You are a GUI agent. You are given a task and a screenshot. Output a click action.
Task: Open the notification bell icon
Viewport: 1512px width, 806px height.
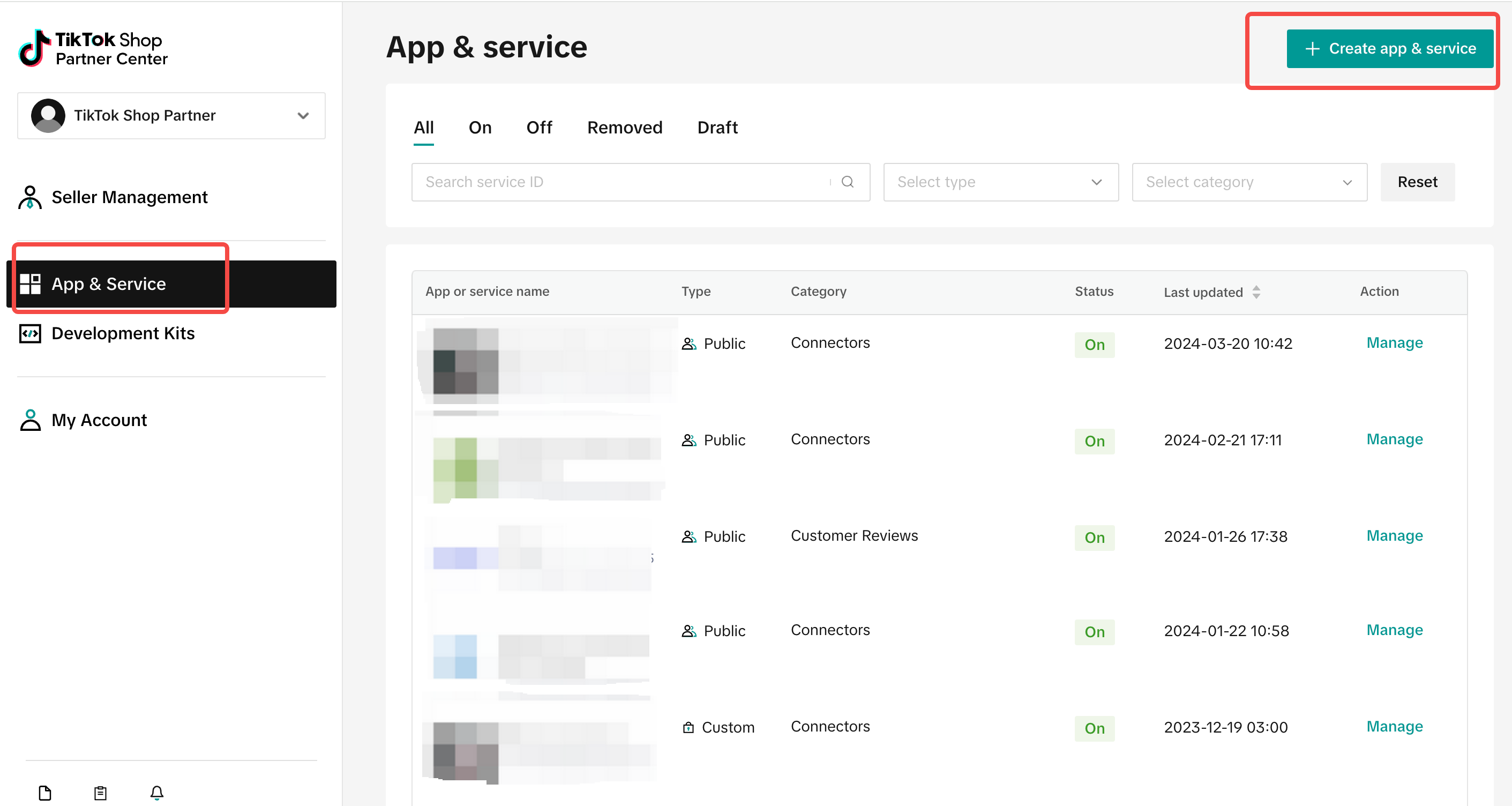(156, 793)
